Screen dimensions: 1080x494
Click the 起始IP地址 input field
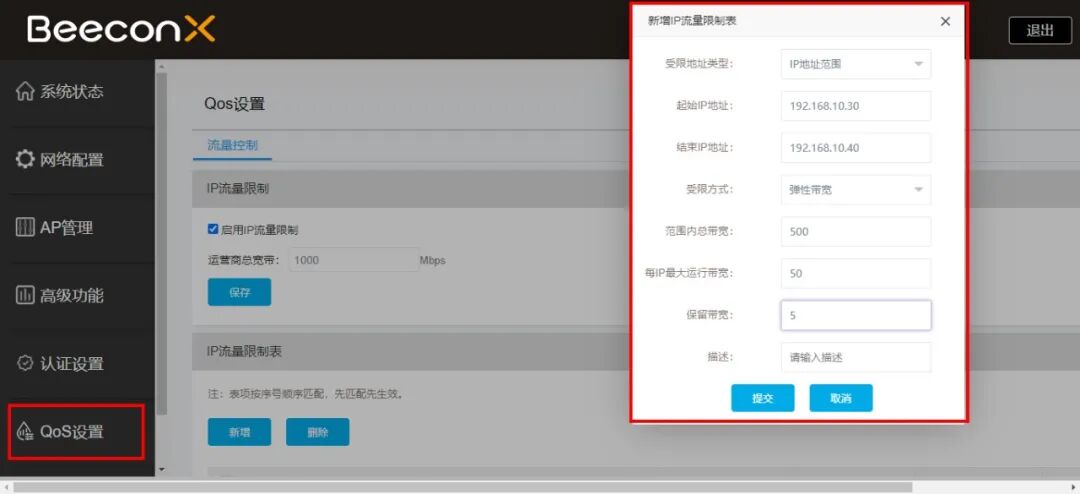[855, 106]
